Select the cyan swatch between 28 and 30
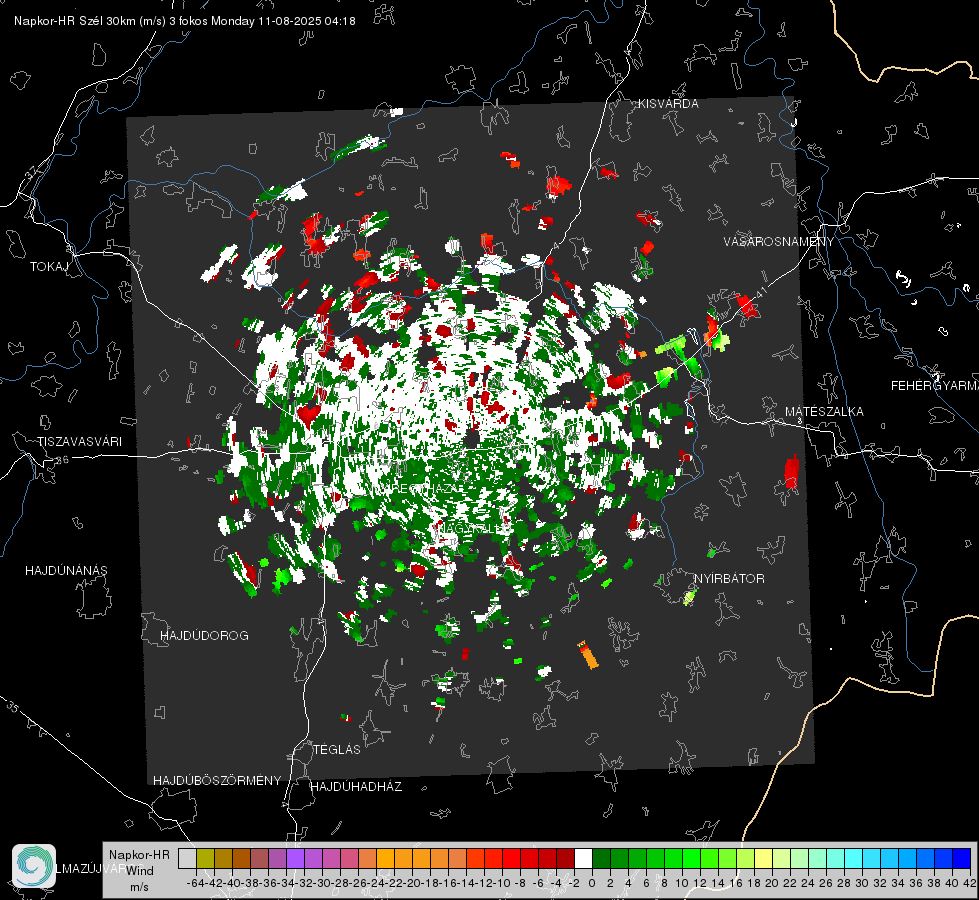The image size is (979, 900). [x=854, y=858]
